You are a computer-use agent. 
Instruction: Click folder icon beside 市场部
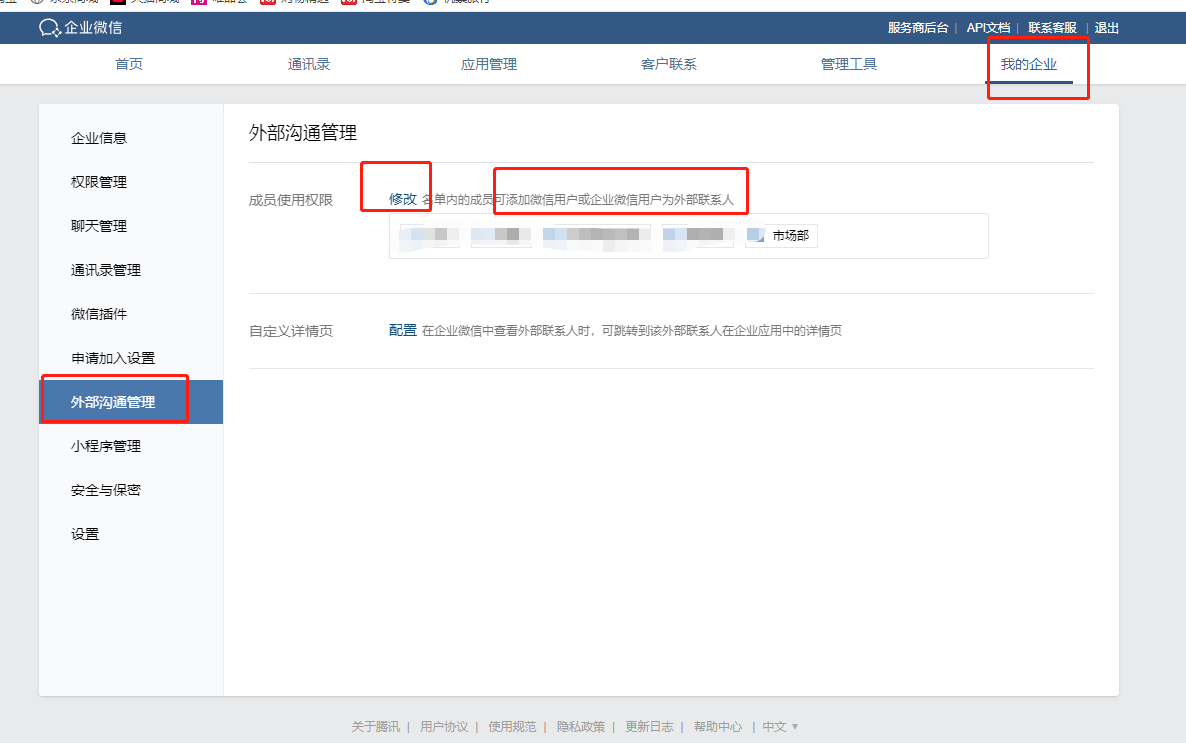click(756, 235)
